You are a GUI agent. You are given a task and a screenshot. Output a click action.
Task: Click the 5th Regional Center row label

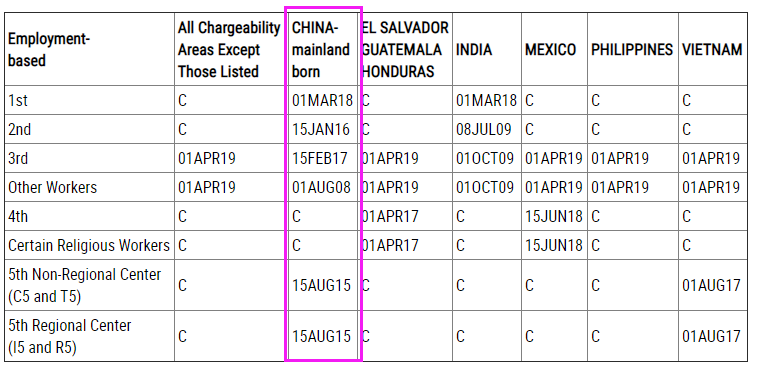pyautogui.click(x=69, y=336)
